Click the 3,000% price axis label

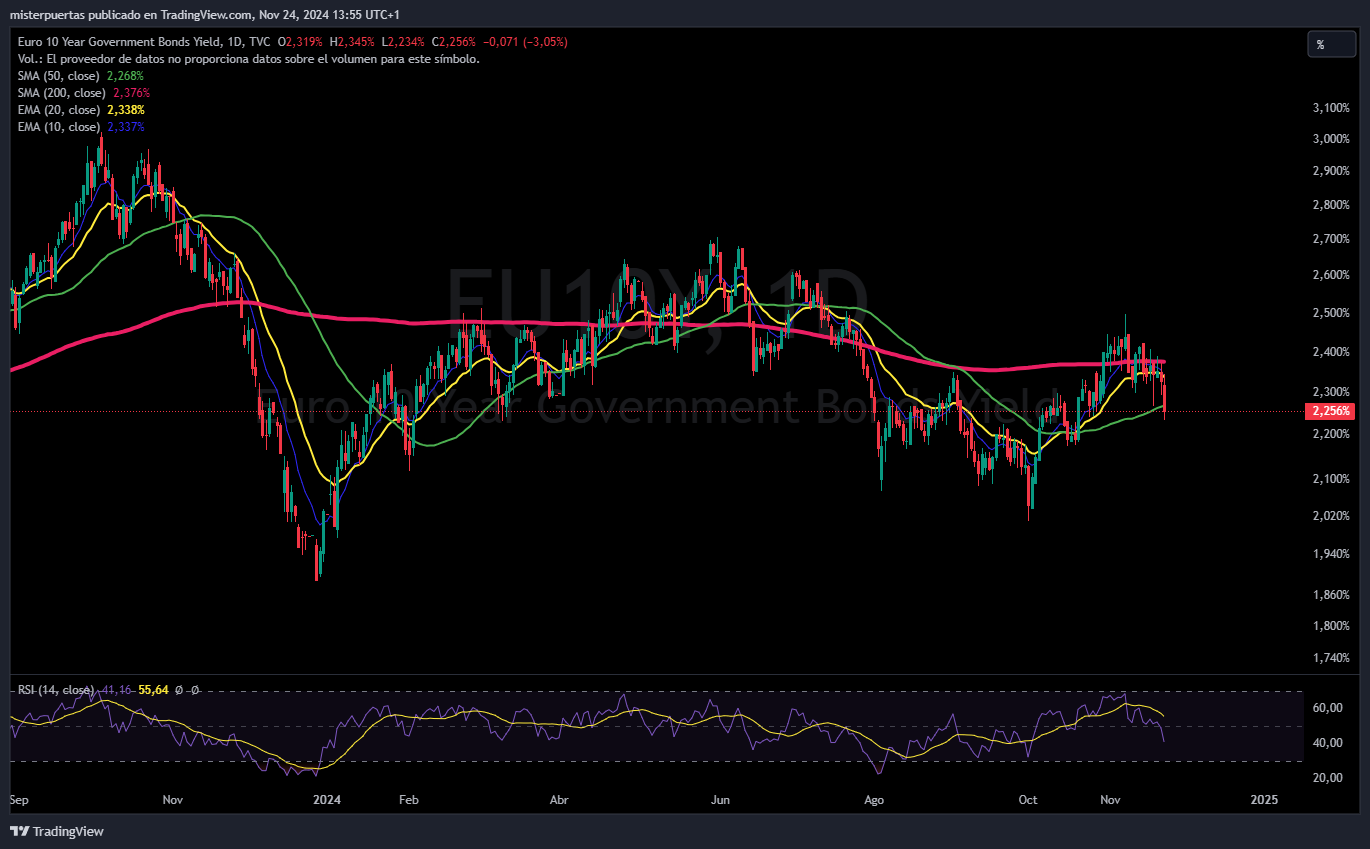[x=1329, y=138]
